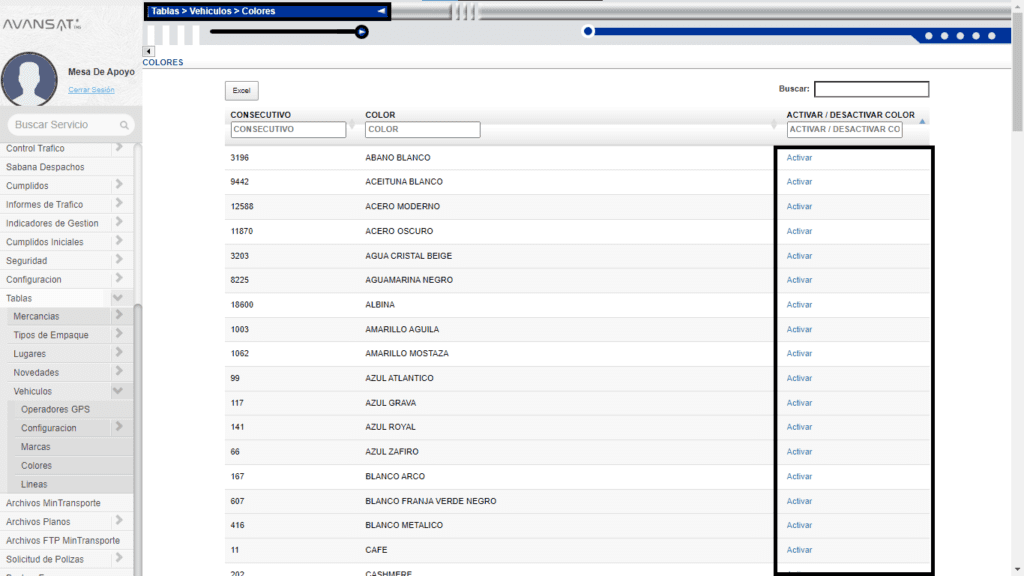Open the Marcas menu item
Screen dimensions: 1024x576
tap(36, 447)
